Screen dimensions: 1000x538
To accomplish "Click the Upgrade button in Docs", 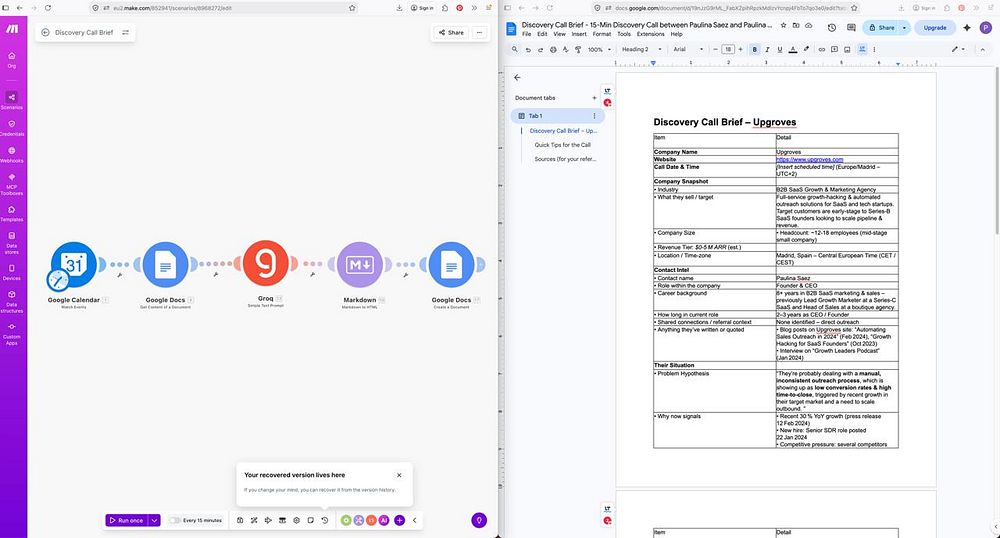I will (x=935, y=27).
